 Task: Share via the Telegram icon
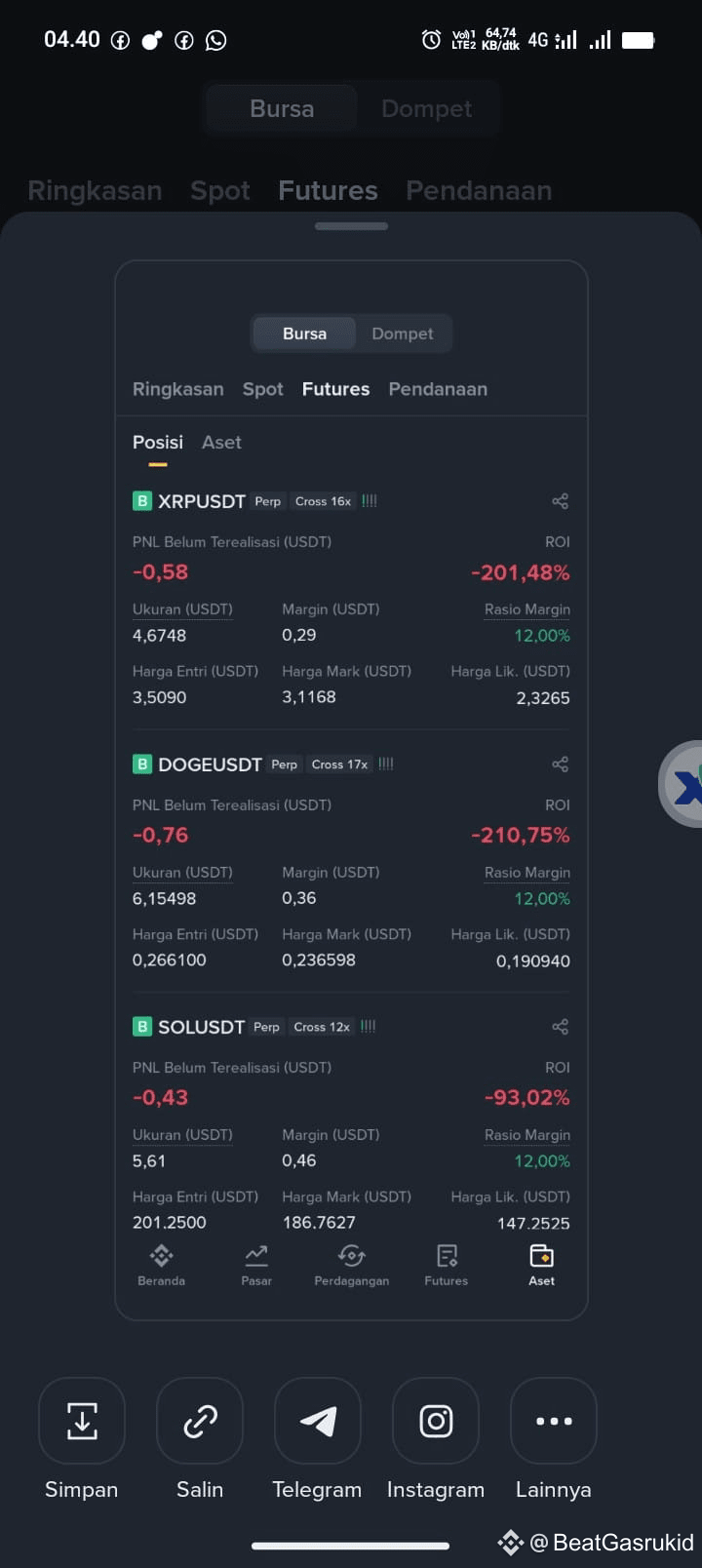point(318,1421)
